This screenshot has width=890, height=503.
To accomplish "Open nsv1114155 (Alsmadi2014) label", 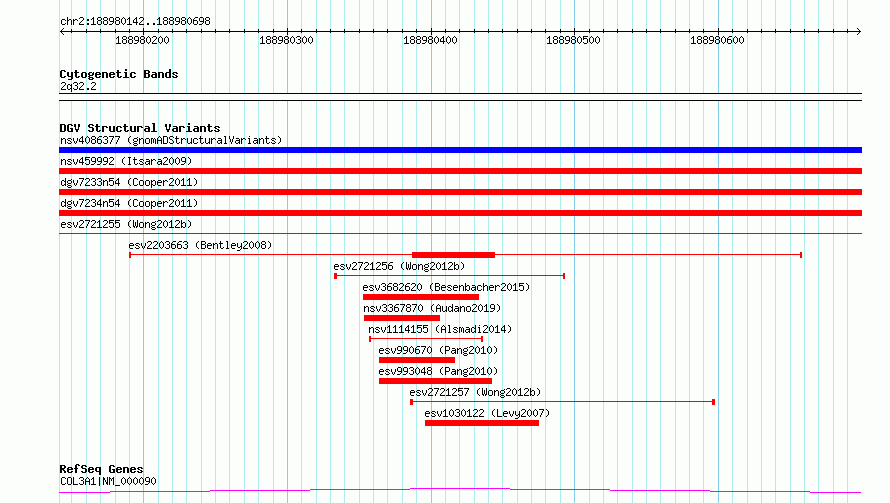I will (440, 329).
